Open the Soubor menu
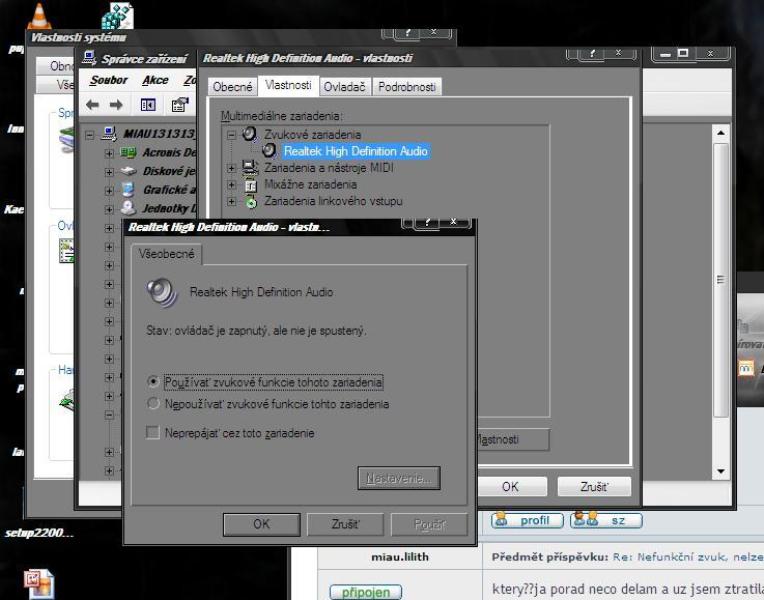Screen dimensions: 764x600 [109, 80]
